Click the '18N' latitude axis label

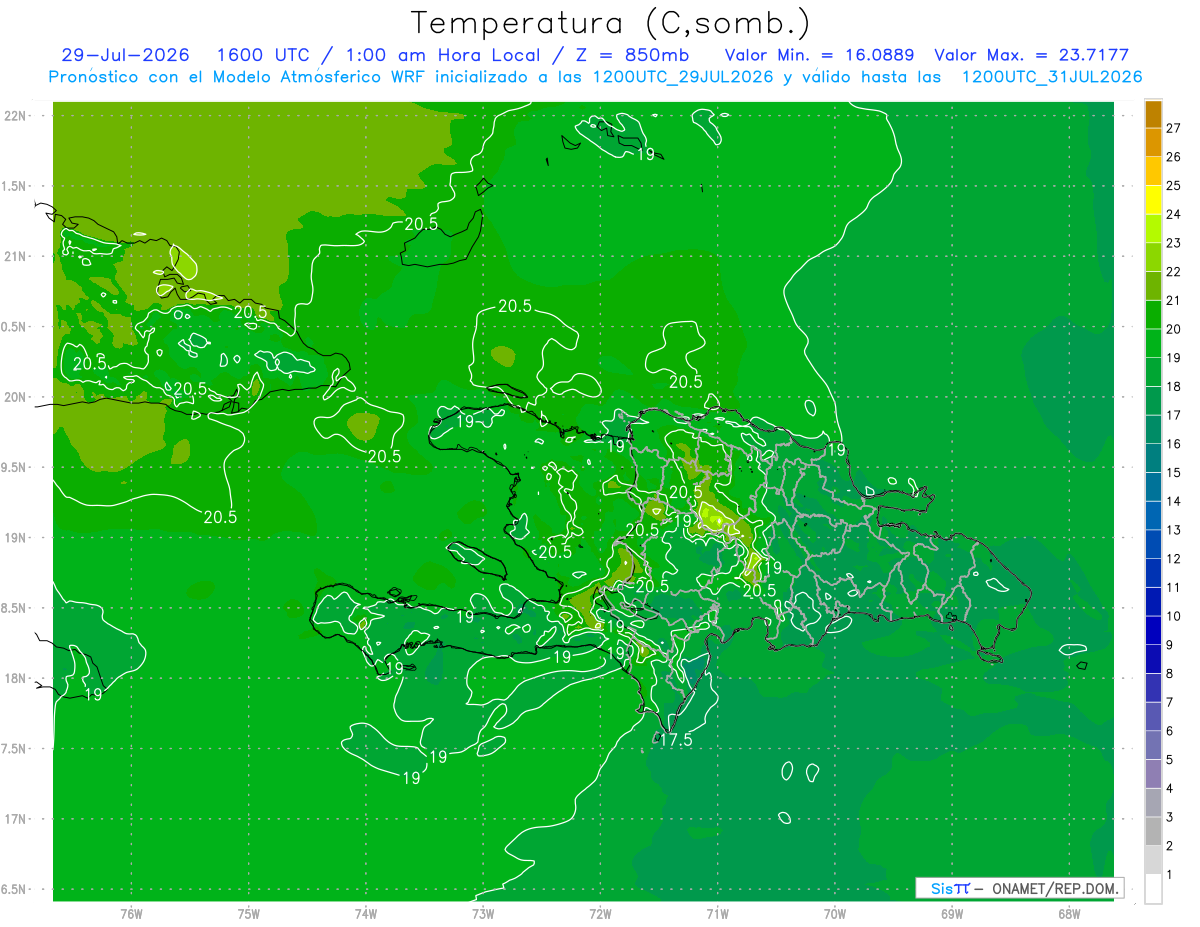16,678
